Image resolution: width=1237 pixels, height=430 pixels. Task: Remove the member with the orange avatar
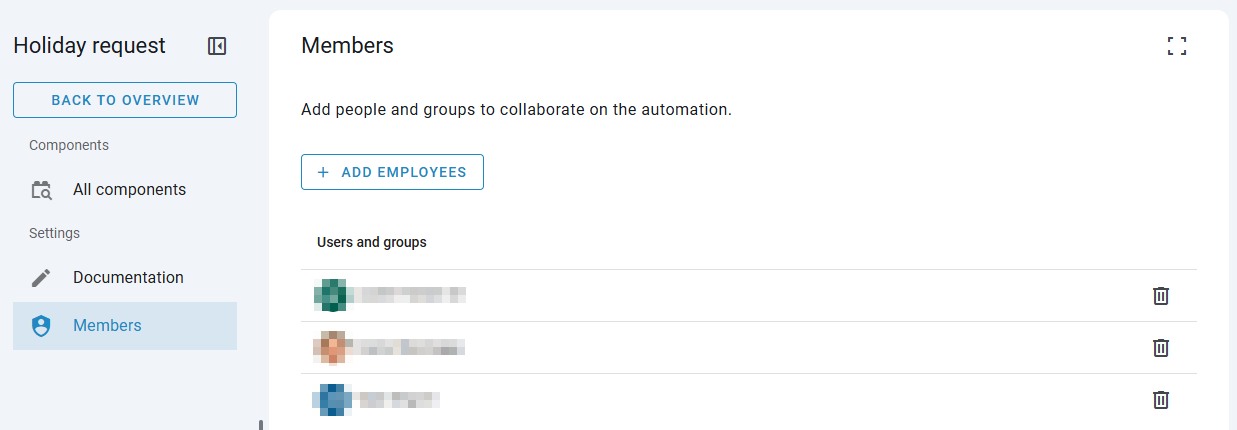pyautogui.click(x=1160, y=348)
